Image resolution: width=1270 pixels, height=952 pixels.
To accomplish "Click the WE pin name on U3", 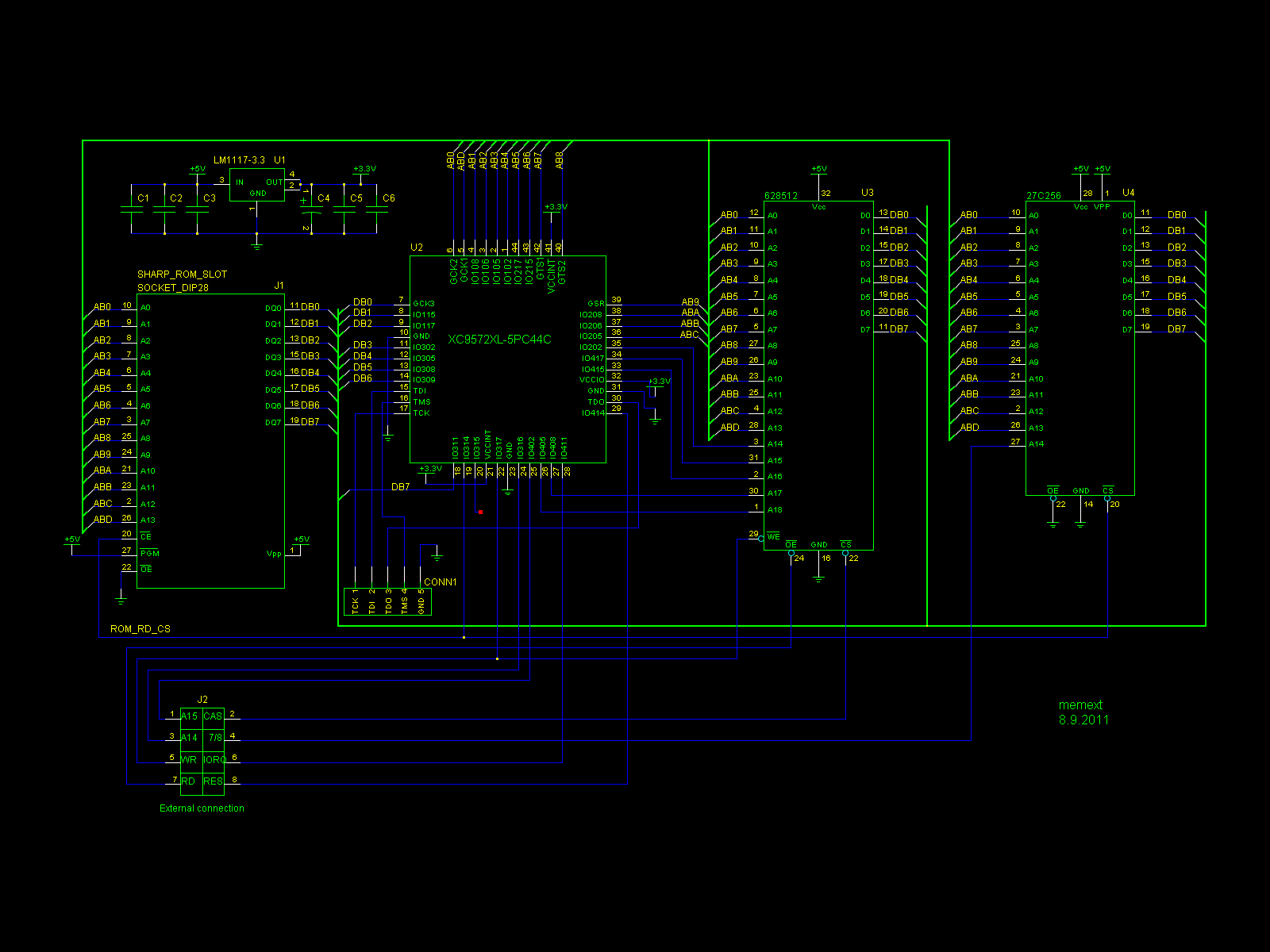I will point(774,537).
